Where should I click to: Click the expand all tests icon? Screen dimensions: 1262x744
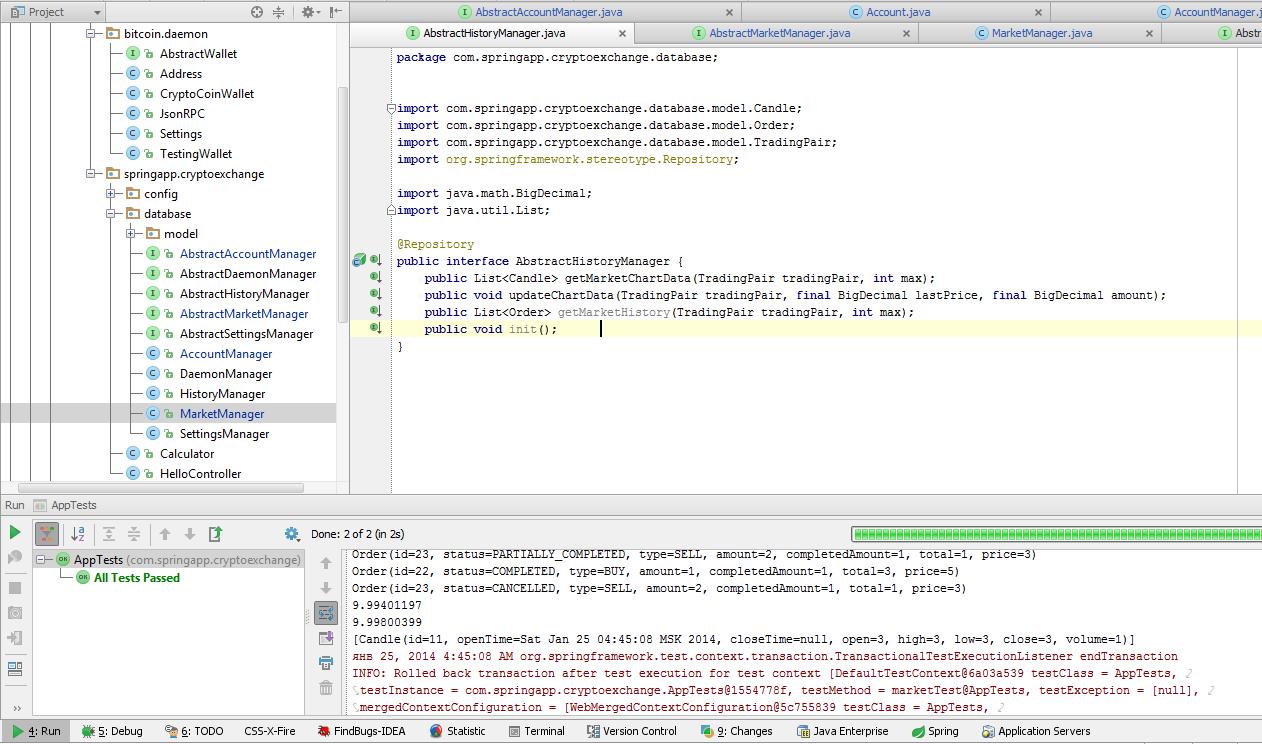(109, 534)
